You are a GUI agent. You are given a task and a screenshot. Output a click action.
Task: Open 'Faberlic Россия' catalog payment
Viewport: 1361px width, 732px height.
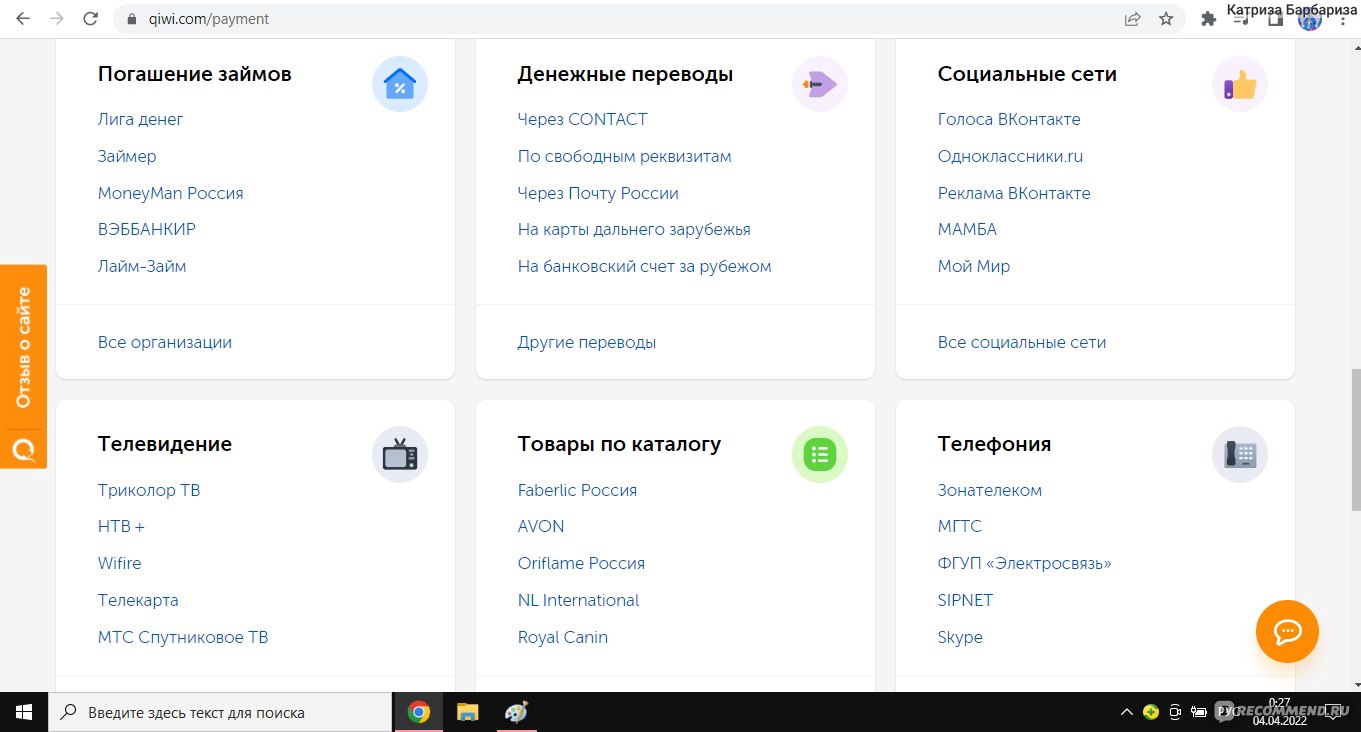(x=577, y=490)
